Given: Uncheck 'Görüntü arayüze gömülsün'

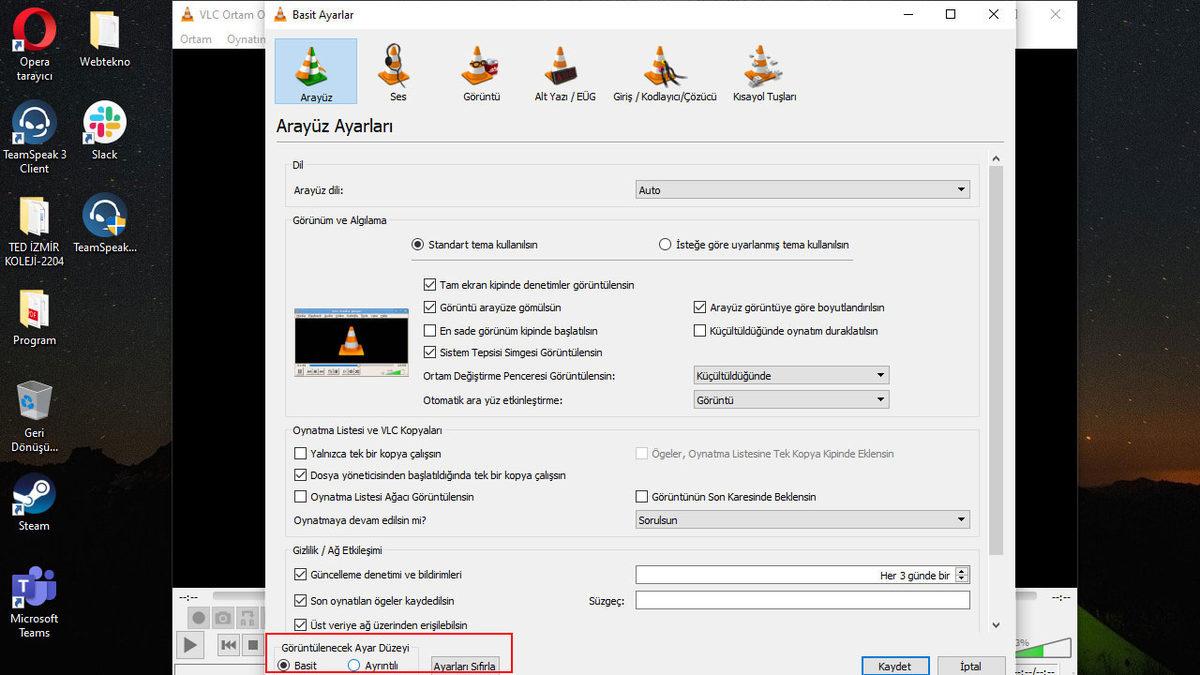Looking at the screenshot, I should [430, 308].
